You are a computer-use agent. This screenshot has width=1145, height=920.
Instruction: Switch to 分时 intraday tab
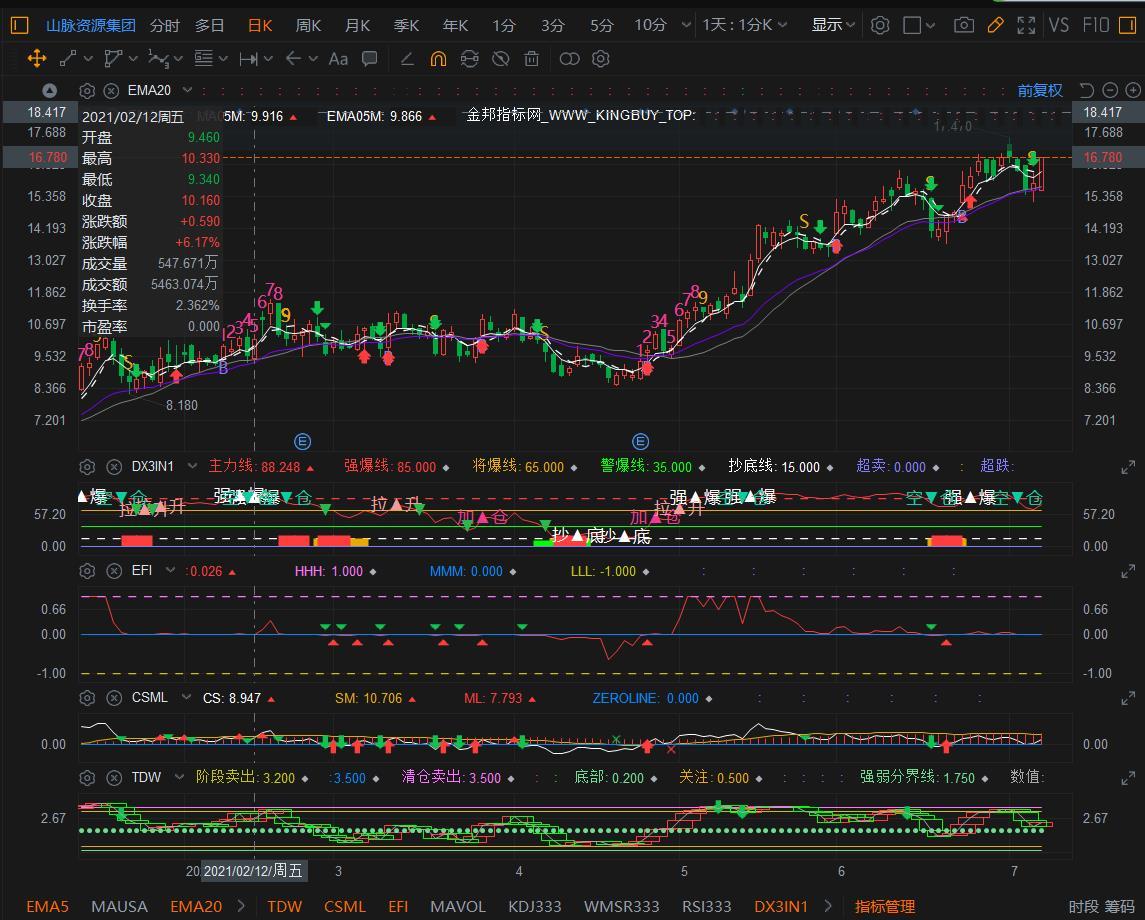click(x=164, y=26)
